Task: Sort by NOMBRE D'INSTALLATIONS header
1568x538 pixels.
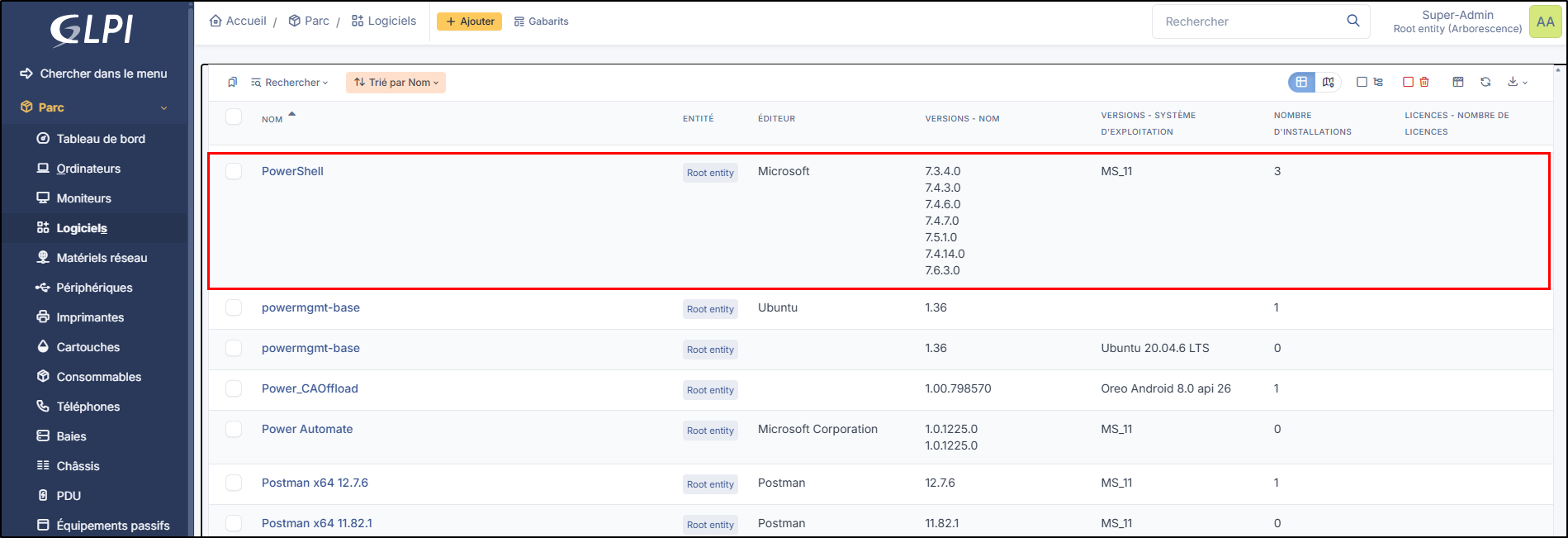Action: click(x=1312, y=123)
